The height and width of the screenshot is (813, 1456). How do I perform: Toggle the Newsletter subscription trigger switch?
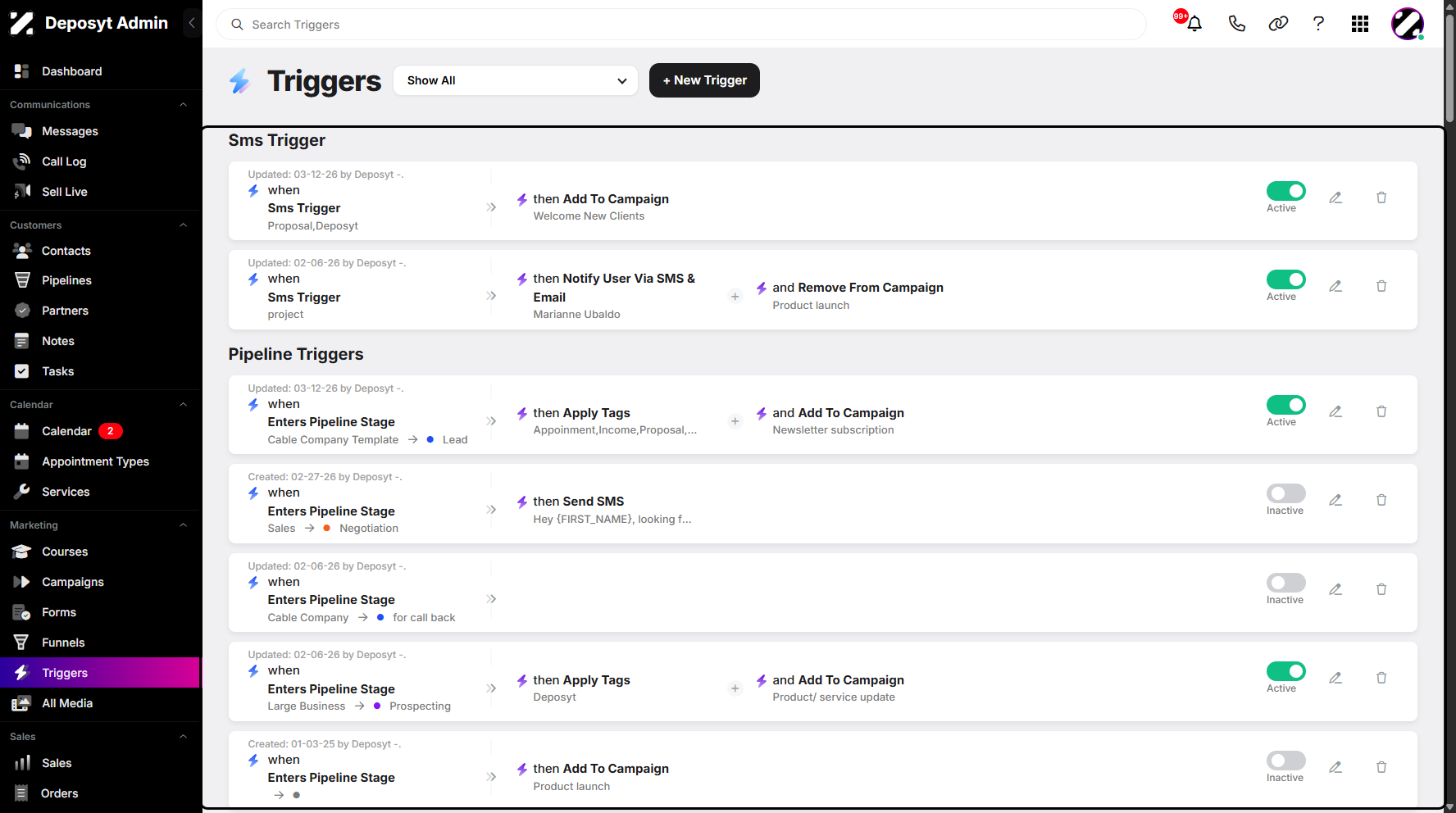(1286, 405)
